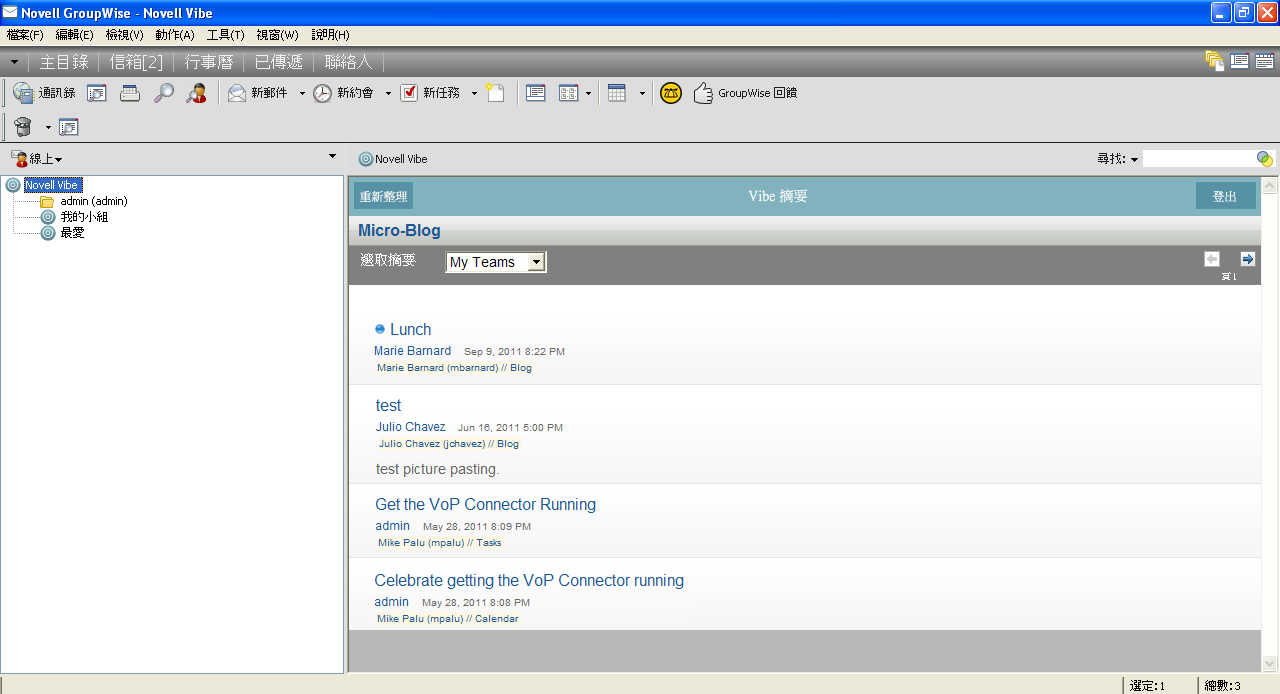Select 我的小組 in the folder tree

tap(84, 216)
